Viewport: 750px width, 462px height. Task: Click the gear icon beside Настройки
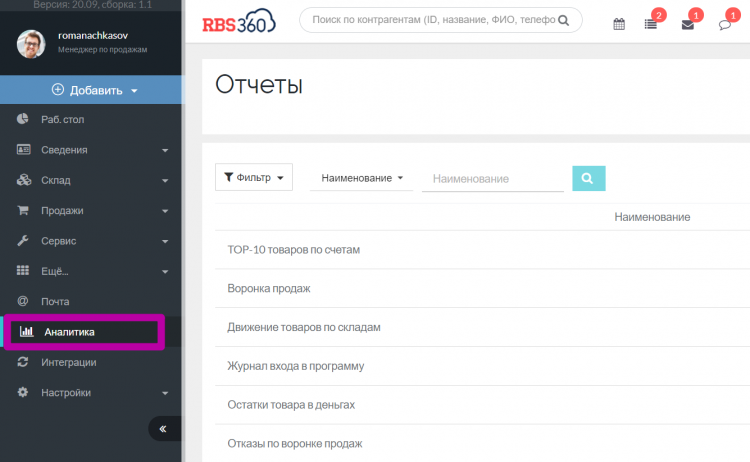click(22, 392)
